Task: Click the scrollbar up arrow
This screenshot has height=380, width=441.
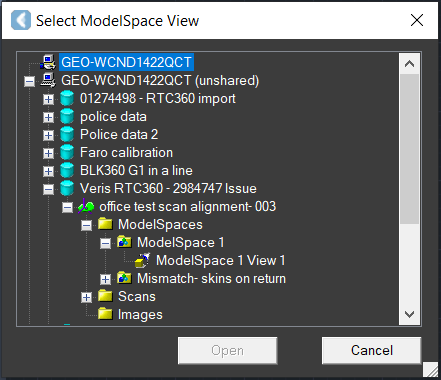Action: [409, 64]
